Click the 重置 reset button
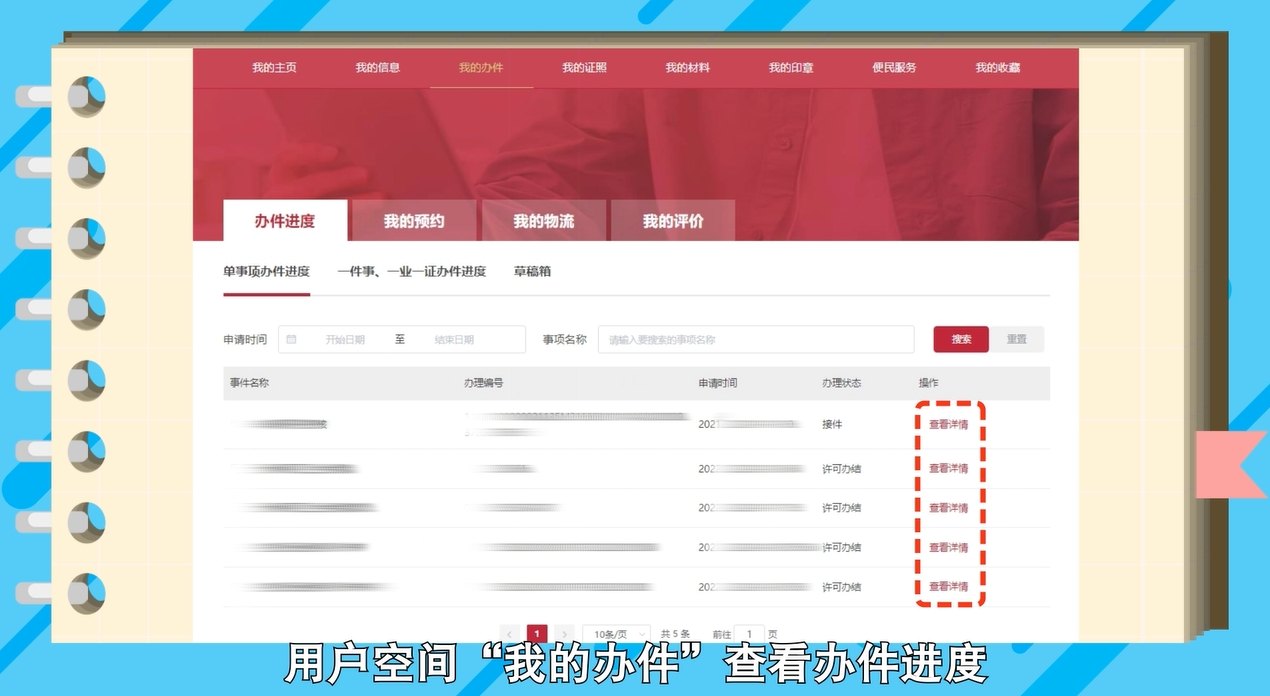Viewport: 1270px width, 696px height. click(1018, 339)
